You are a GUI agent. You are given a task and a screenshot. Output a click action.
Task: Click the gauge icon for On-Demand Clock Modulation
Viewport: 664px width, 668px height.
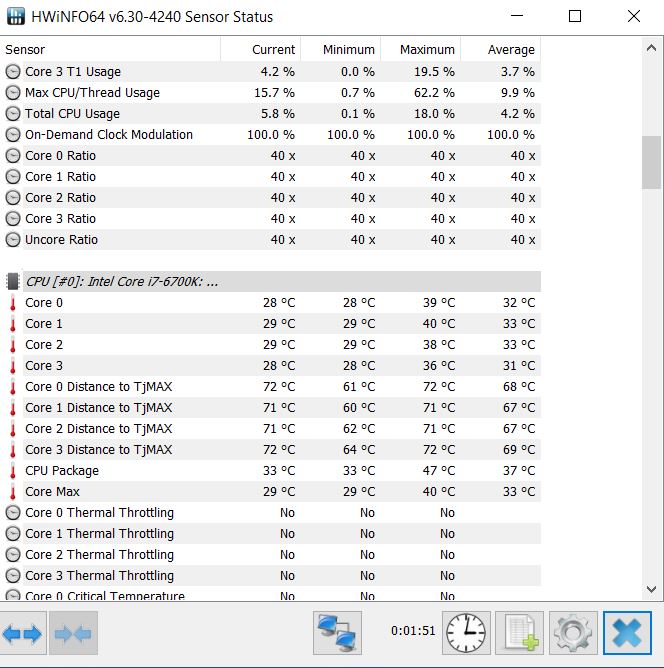[13, 135]
